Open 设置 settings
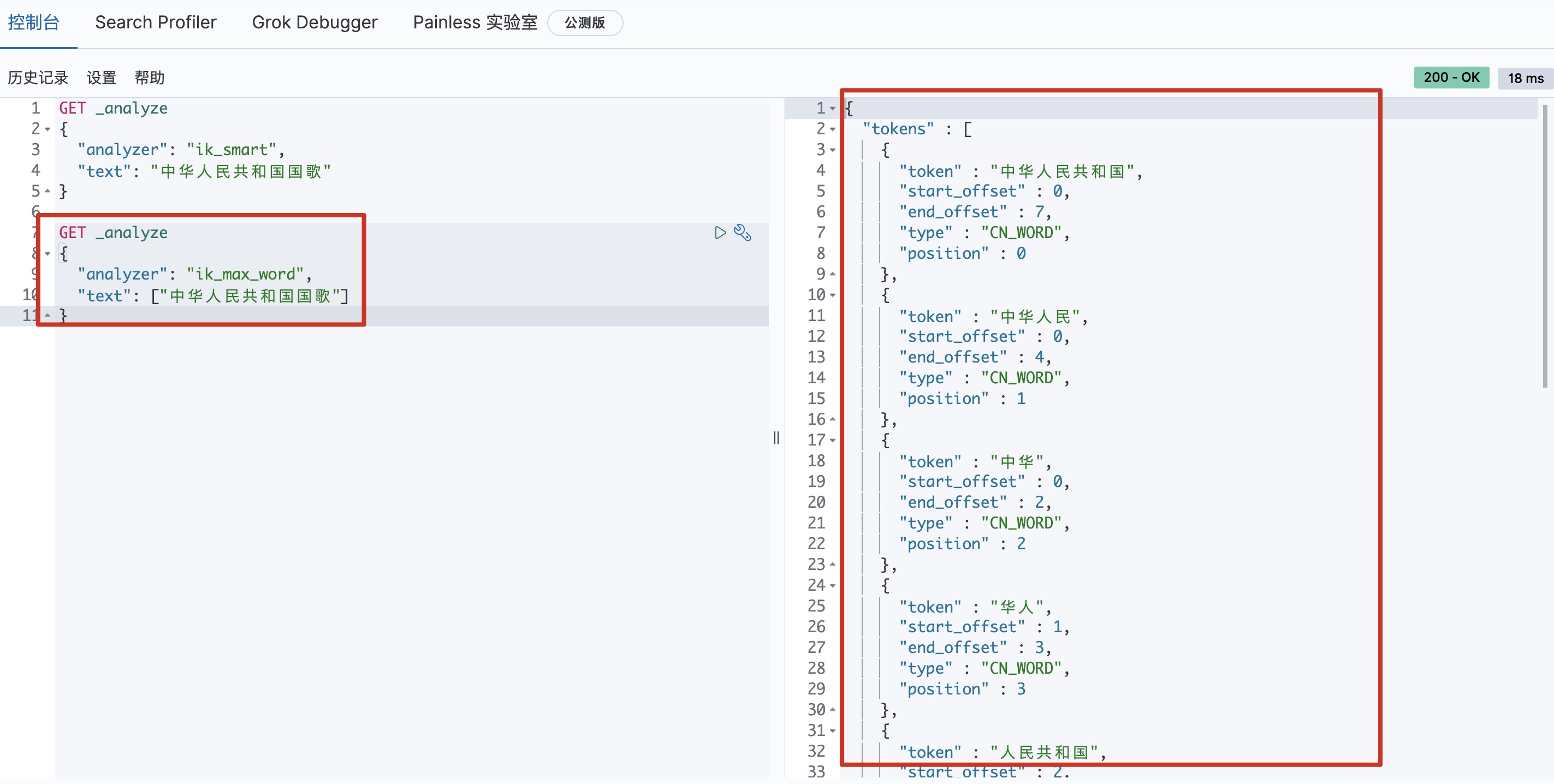The height and width of the screenshot is (784, 1554). point(102,78)
